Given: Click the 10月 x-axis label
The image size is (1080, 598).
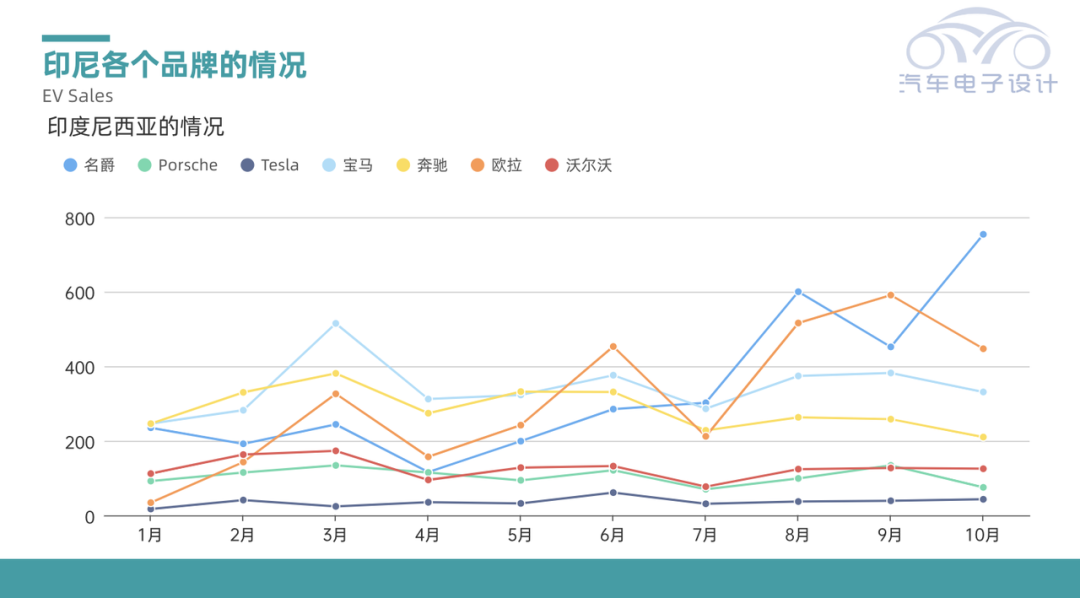Looking at the screenshot, I should click(983, 535).
